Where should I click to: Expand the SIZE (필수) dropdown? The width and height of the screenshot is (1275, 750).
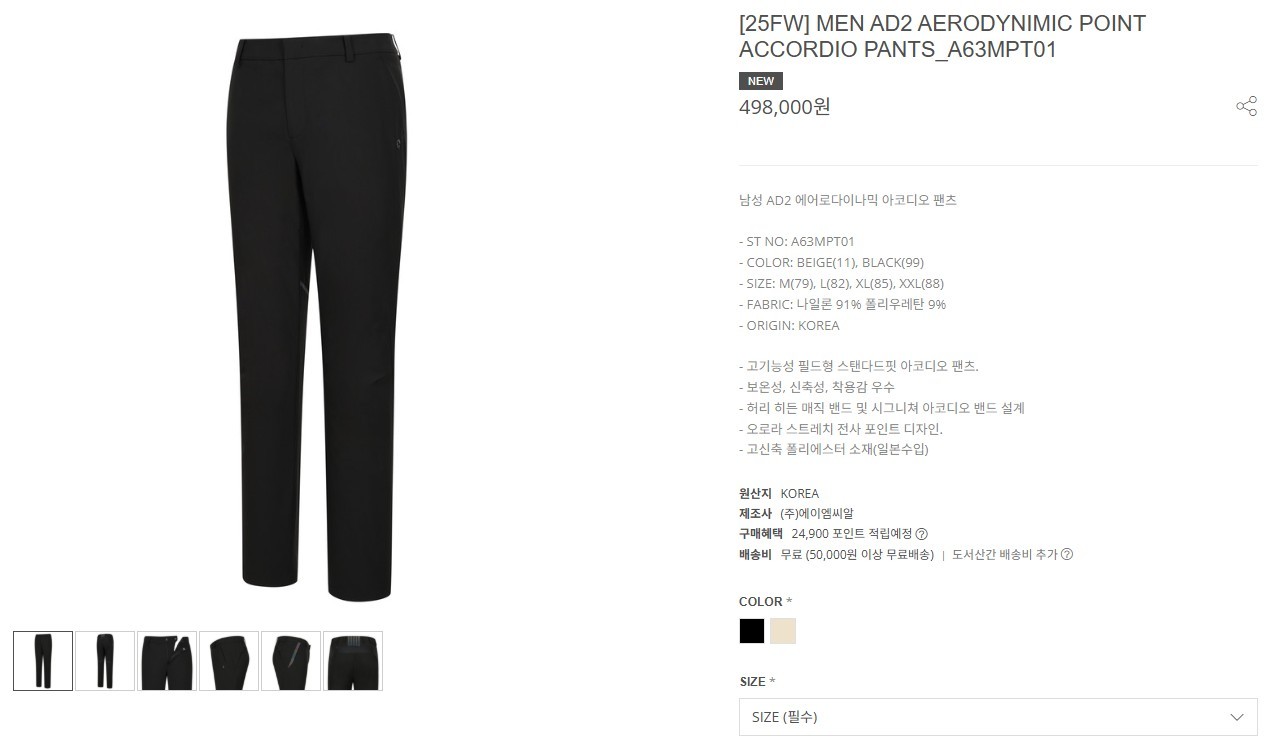click(x=998, y=717)
